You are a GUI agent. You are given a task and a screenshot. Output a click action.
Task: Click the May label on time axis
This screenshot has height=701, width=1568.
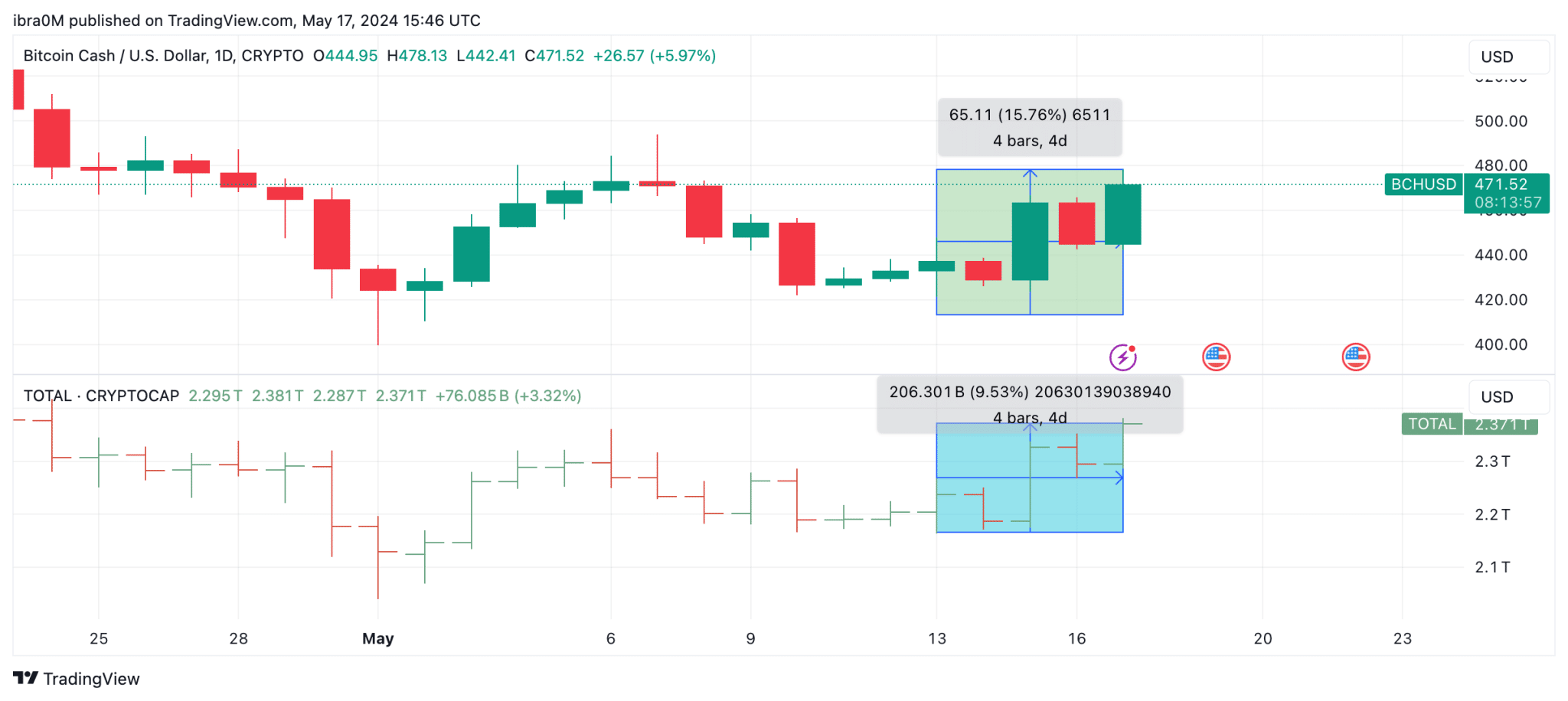(377, 638)
